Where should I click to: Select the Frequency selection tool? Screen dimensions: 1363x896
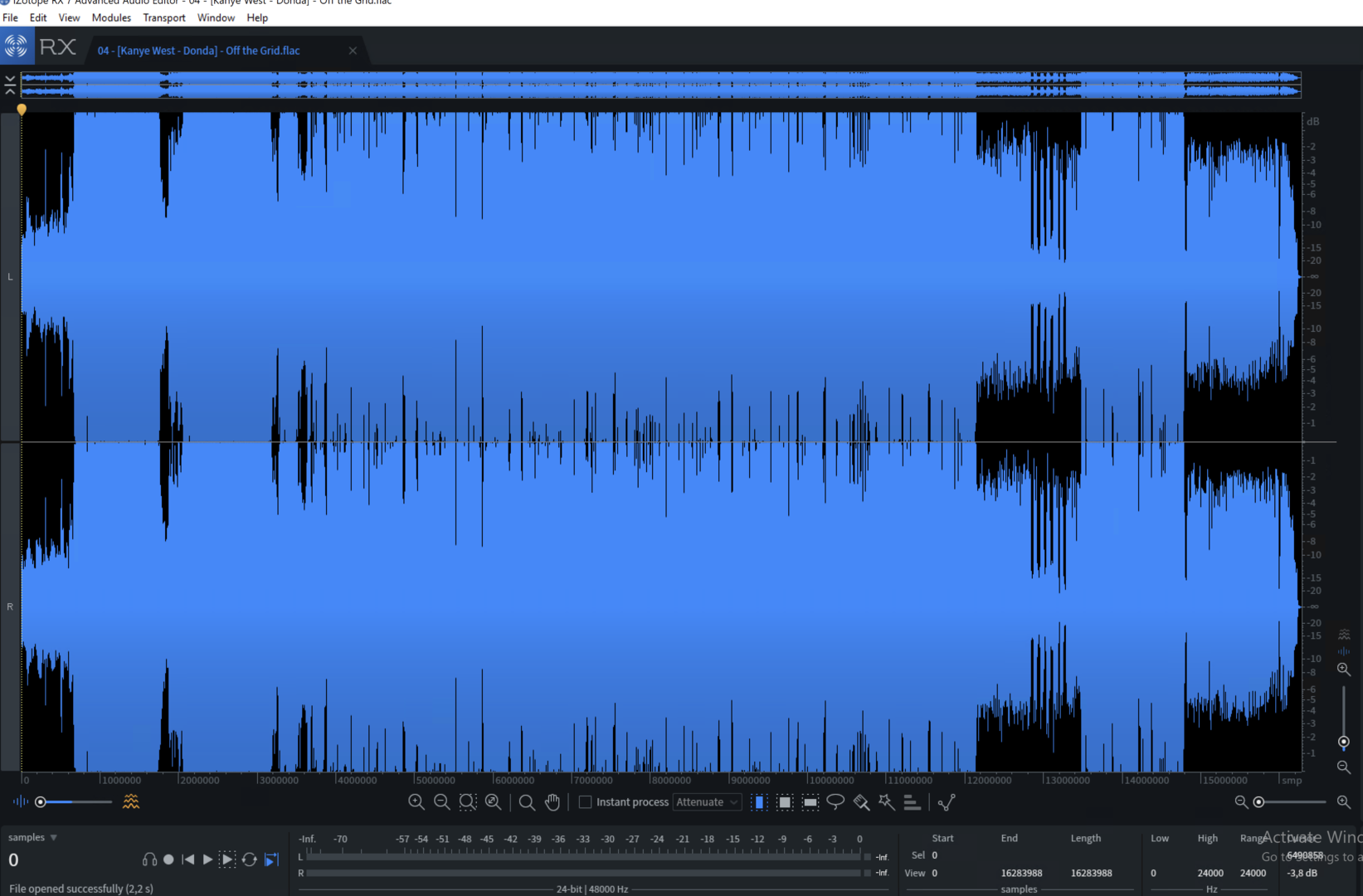[x=810, y=801]
